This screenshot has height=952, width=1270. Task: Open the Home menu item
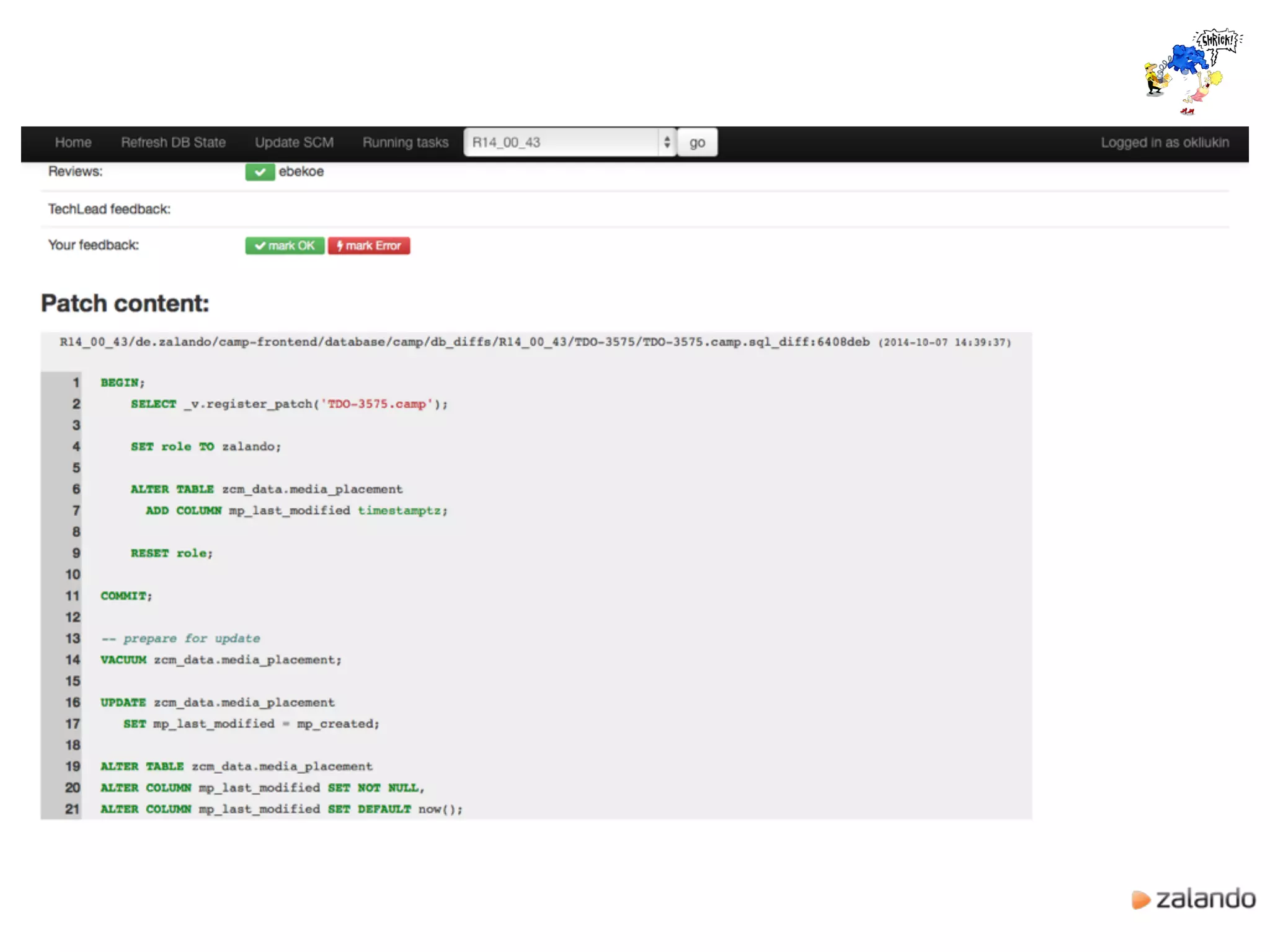point(73,143)
